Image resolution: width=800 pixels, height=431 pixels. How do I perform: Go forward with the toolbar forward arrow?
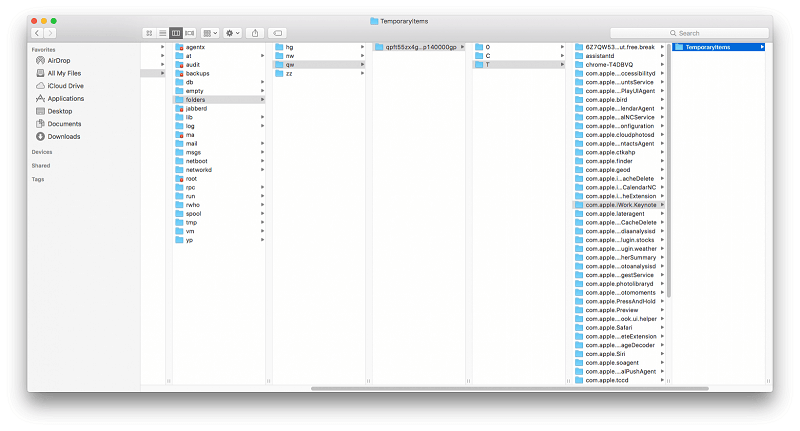click(x=50, y=33)
